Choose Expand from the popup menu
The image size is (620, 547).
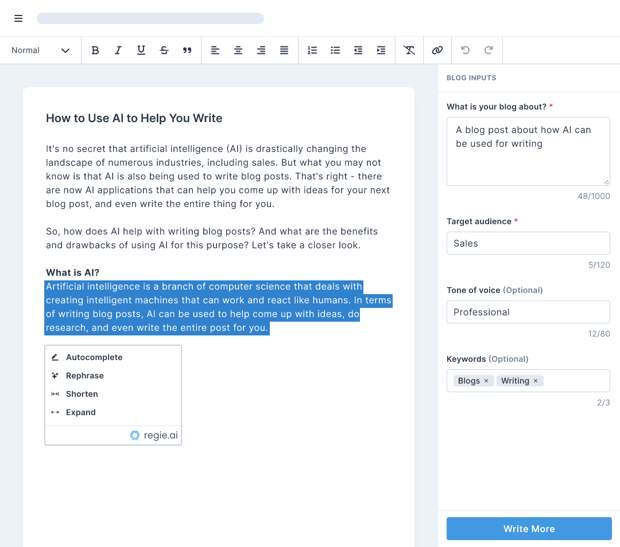(x=113, y=412)
